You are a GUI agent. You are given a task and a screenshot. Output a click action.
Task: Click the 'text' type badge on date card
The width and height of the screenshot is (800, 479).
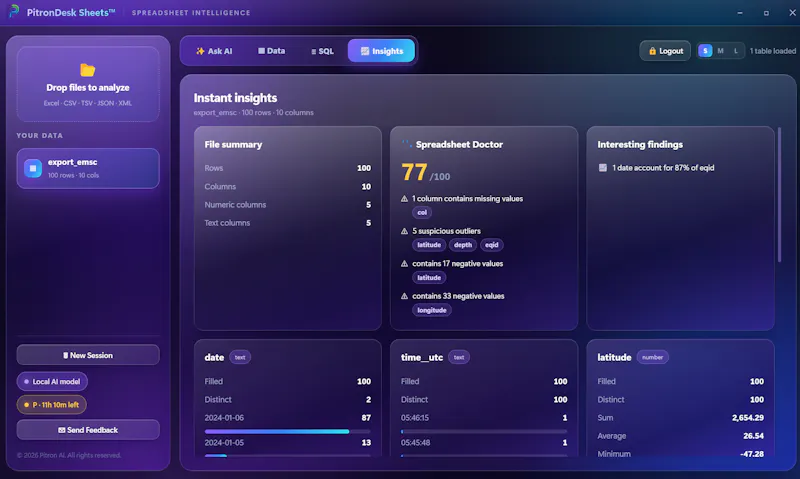240,358
